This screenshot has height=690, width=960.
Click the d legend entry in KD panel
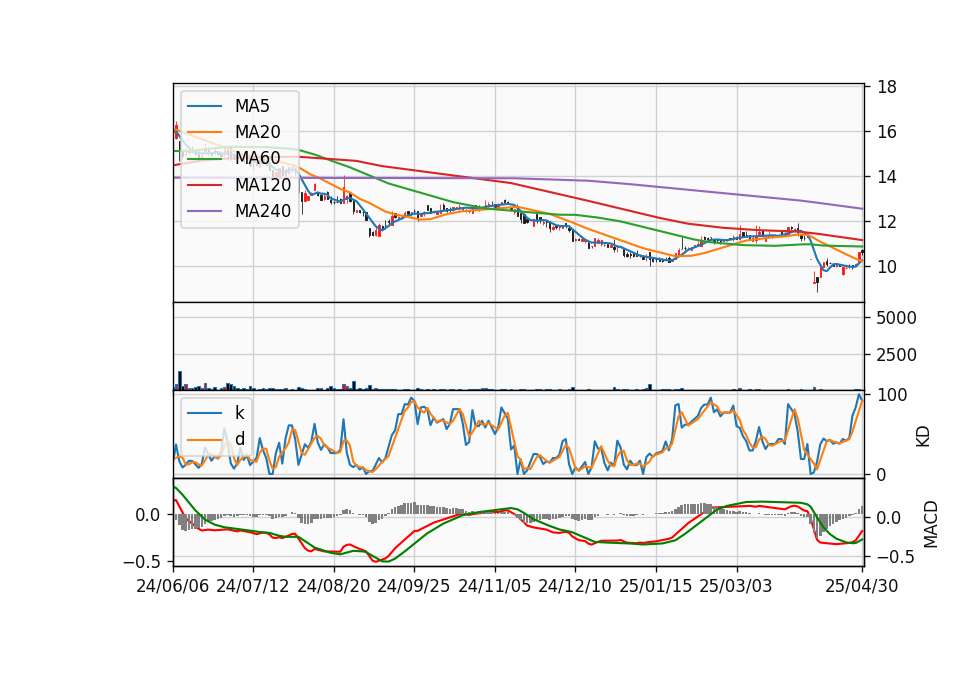click(239, 438)
